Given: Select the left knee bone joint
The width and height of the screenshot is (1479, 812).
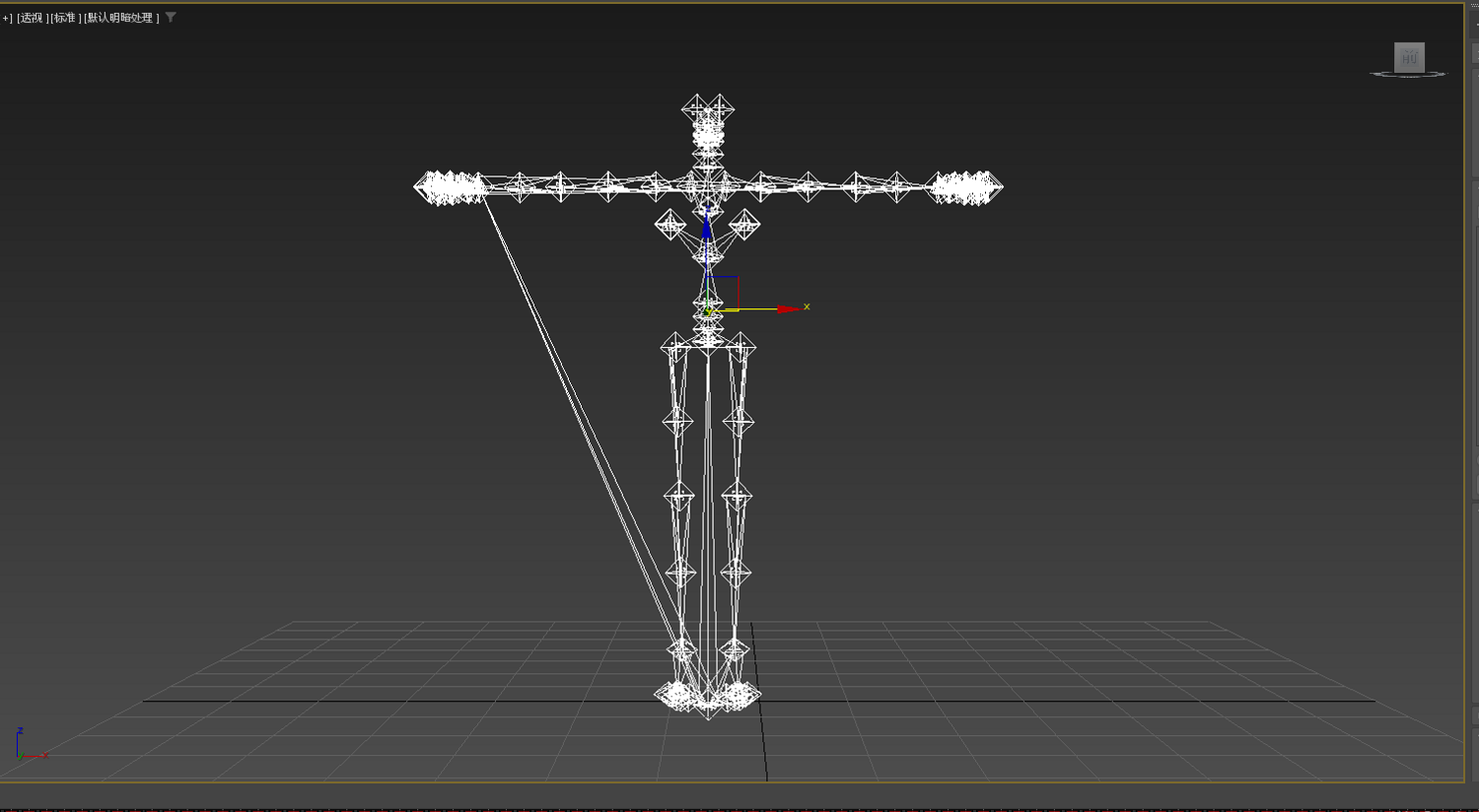Looking at the screenshot, I should (678, 495).
